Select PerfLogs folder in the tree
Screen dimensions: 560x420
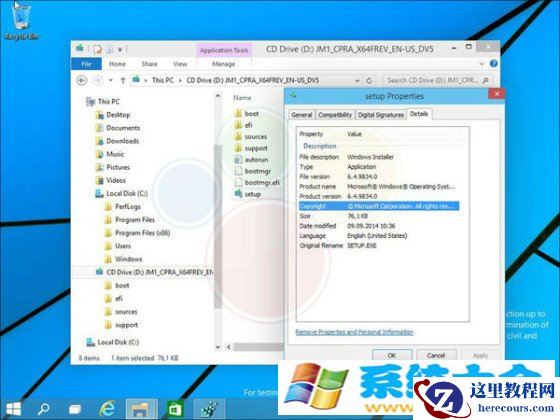(128, 206)
